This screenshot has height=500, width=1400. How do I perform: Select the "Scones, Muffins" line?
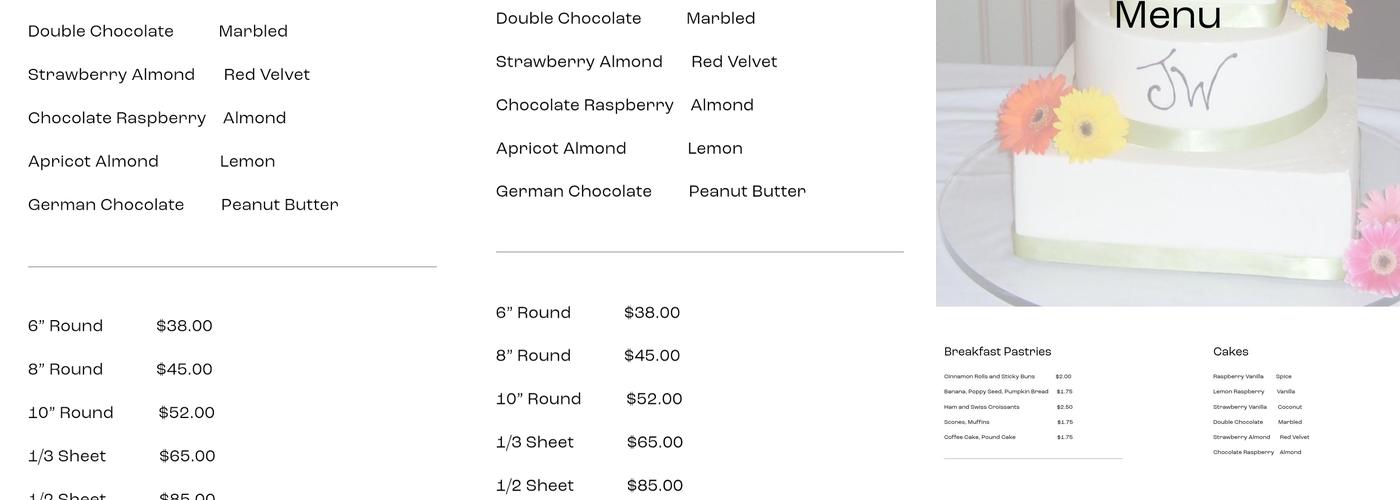966,422
